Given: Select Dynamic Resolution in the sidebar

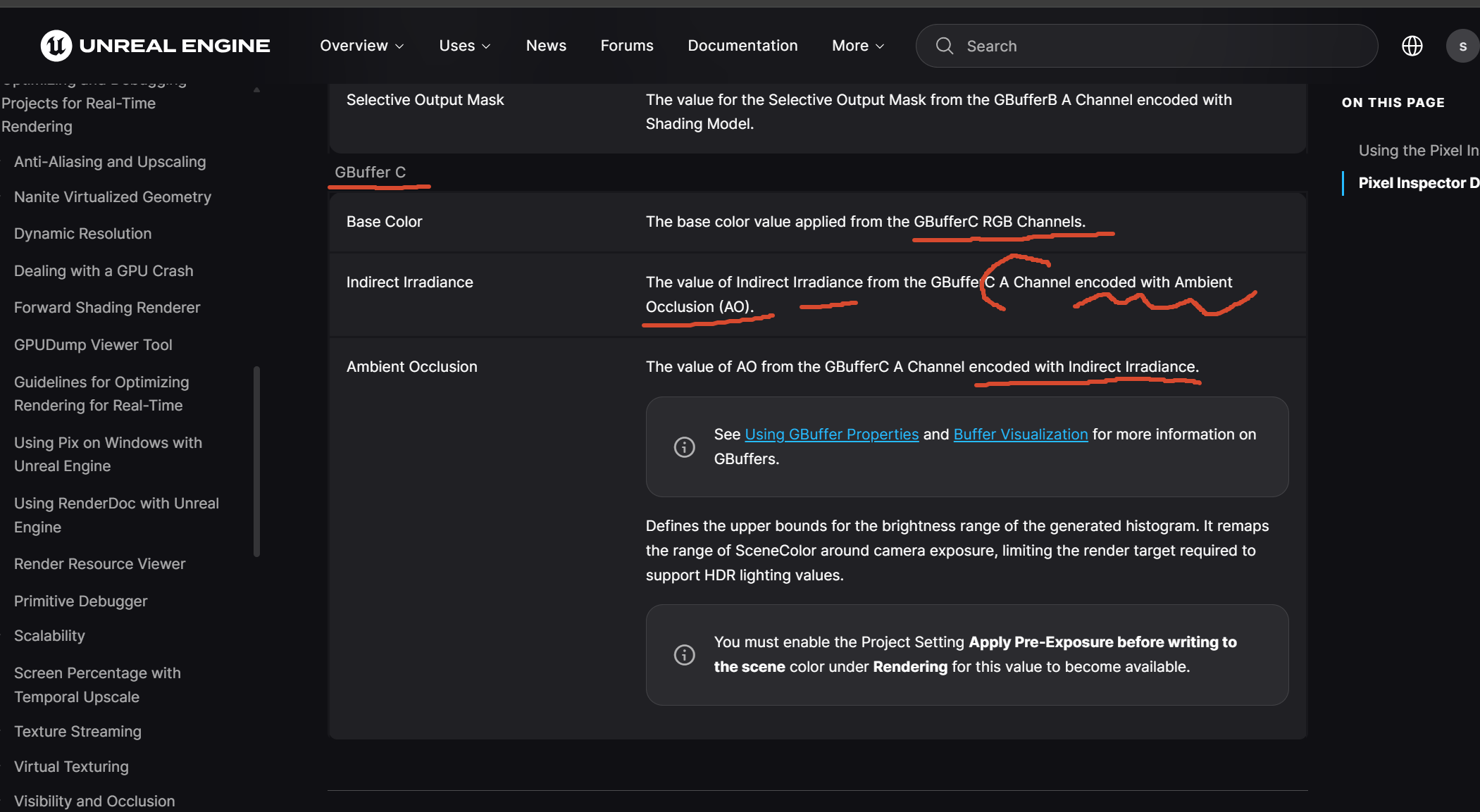Looking at the screenshot, I should coord(83,234).
